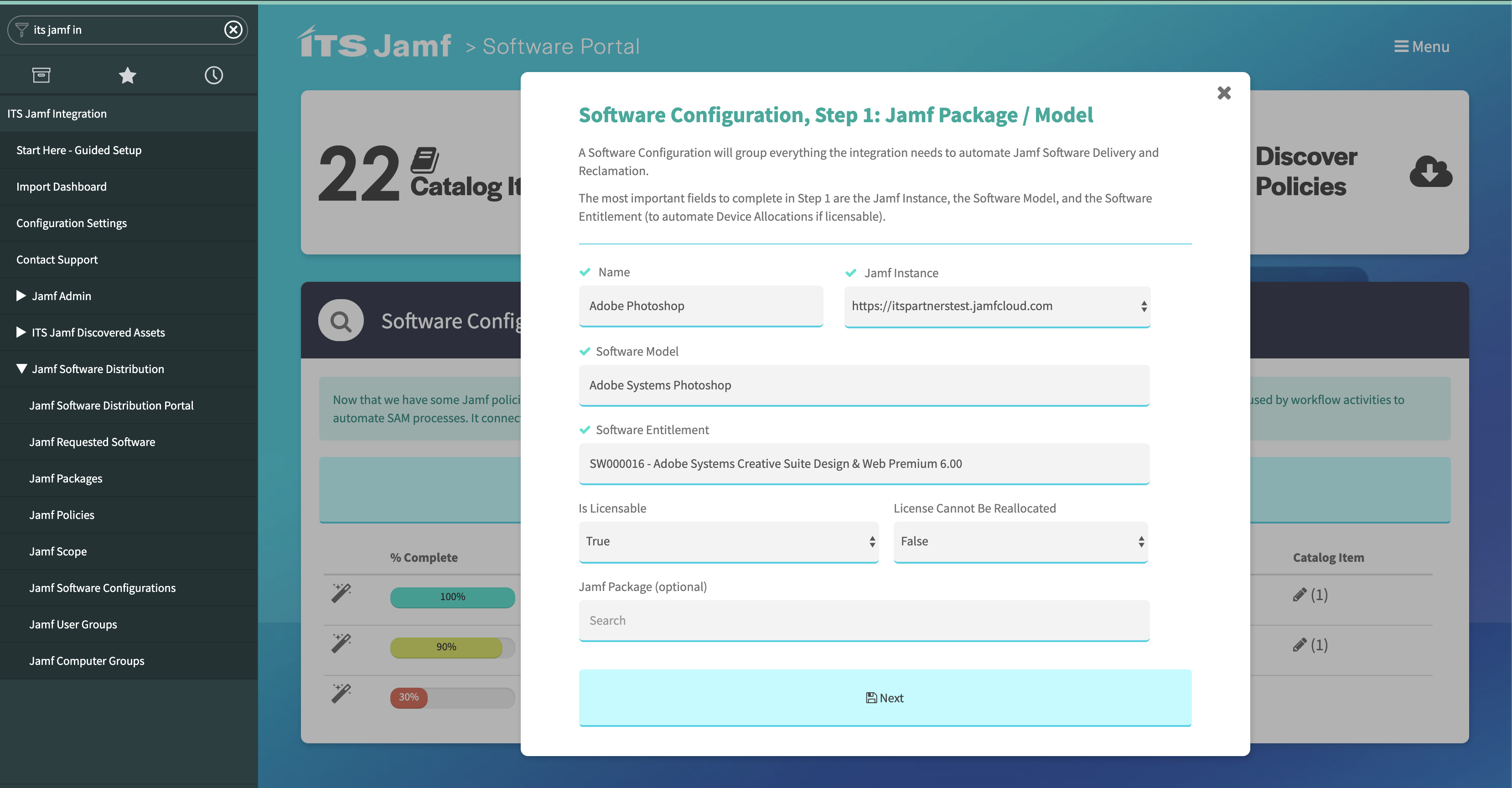This screenshot has height=788, width=1512.
Task: Click the Discover Policies cloud download icon
Action: (x=1430, y=171)
